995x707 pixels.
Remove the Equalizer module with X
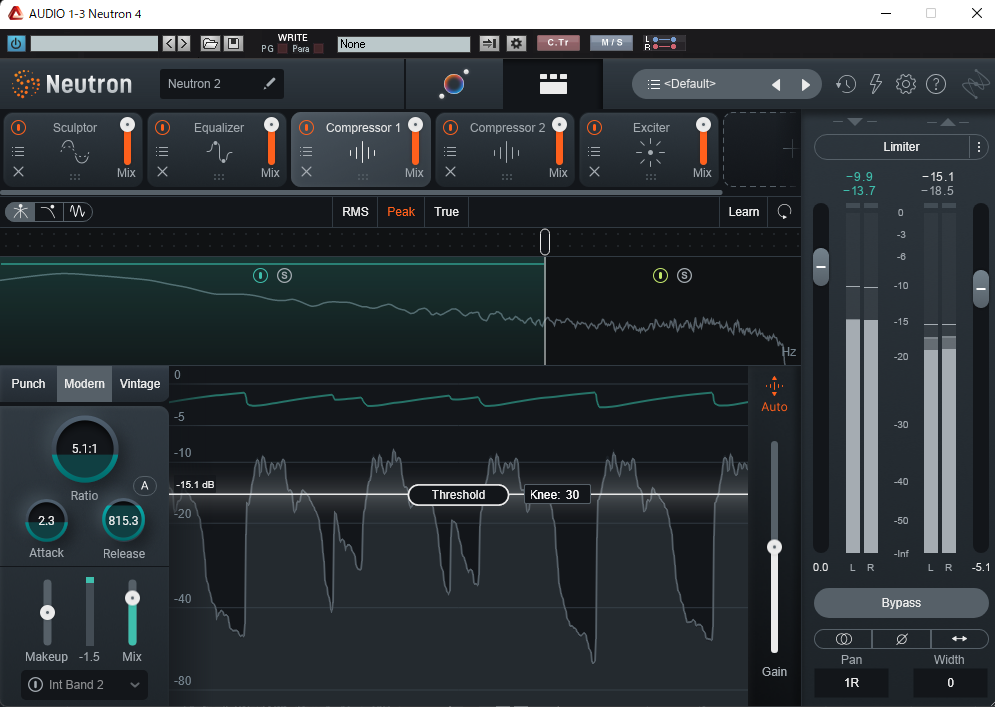coord(162,171)
